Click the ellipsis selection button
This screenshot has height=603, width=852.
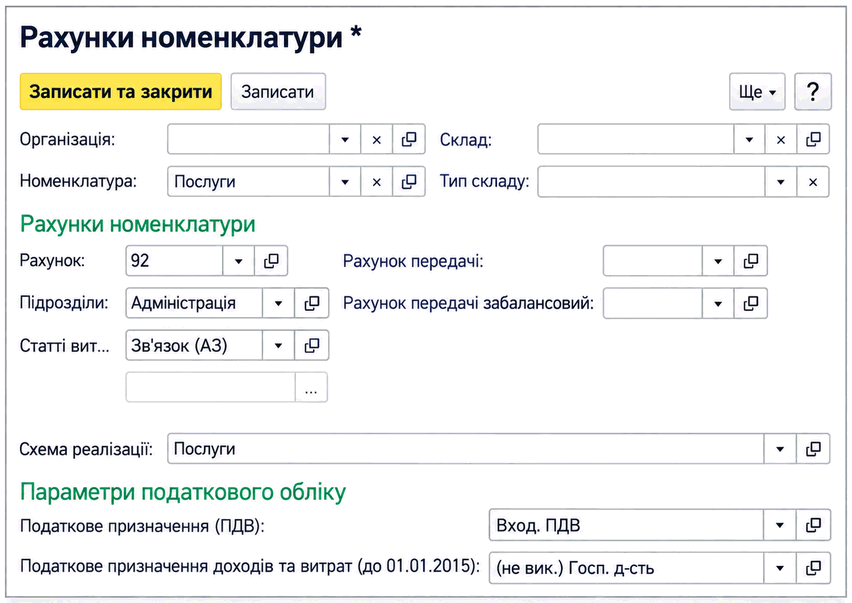[311, 387]
